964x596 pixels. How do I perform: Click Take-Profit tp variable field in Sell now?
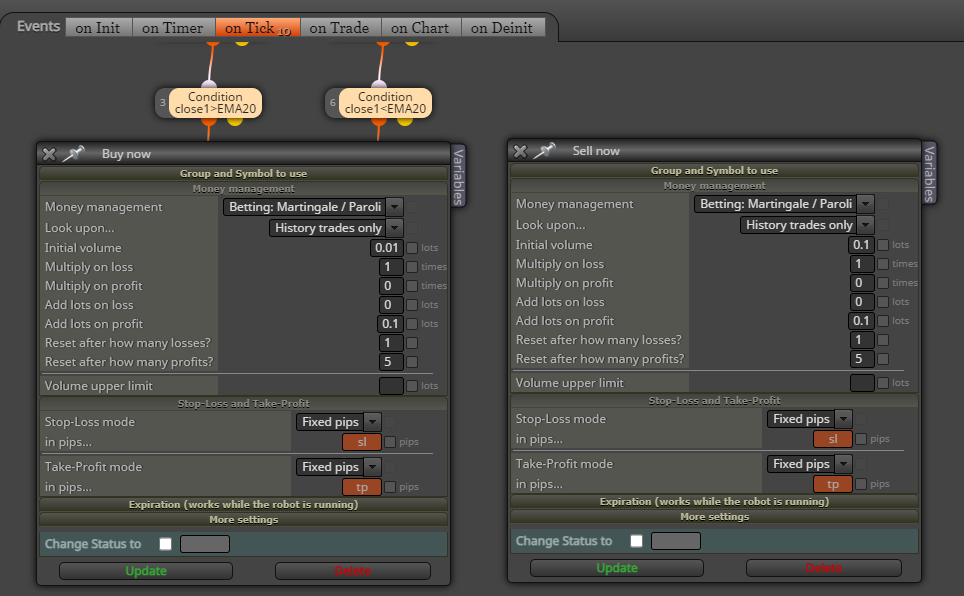coord(832,483)
